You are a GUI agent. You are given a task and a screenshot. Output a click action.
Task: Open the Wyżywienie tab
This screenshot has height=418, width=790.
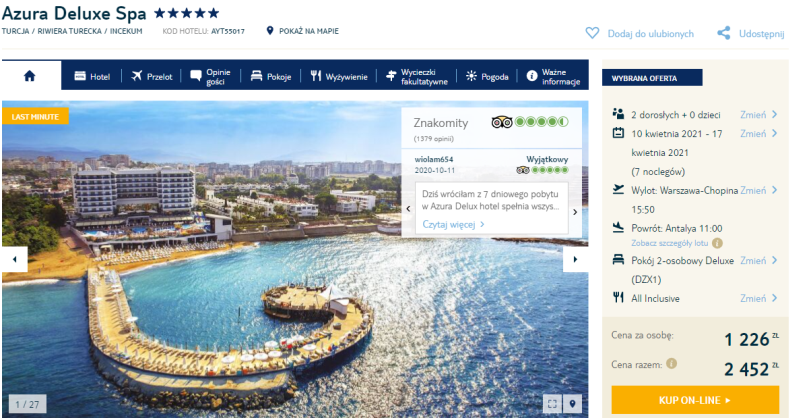pyautogui.click(x=339, y=77)
